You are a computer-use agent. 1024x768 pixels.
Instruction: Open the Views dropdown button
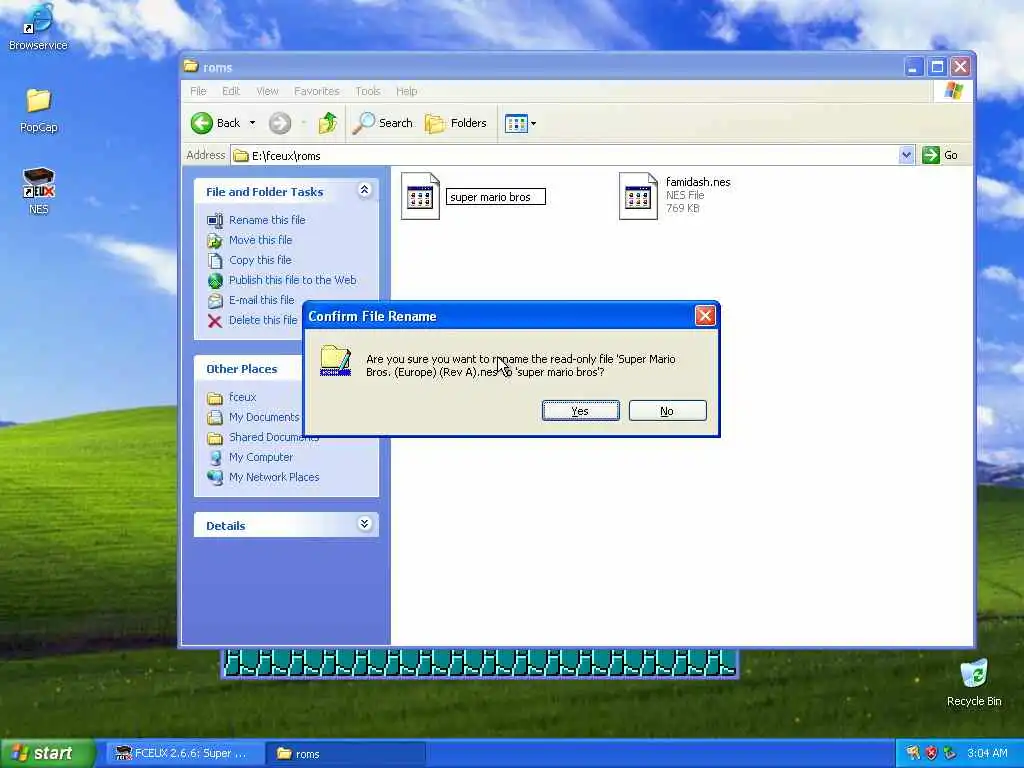coord(520,123)
